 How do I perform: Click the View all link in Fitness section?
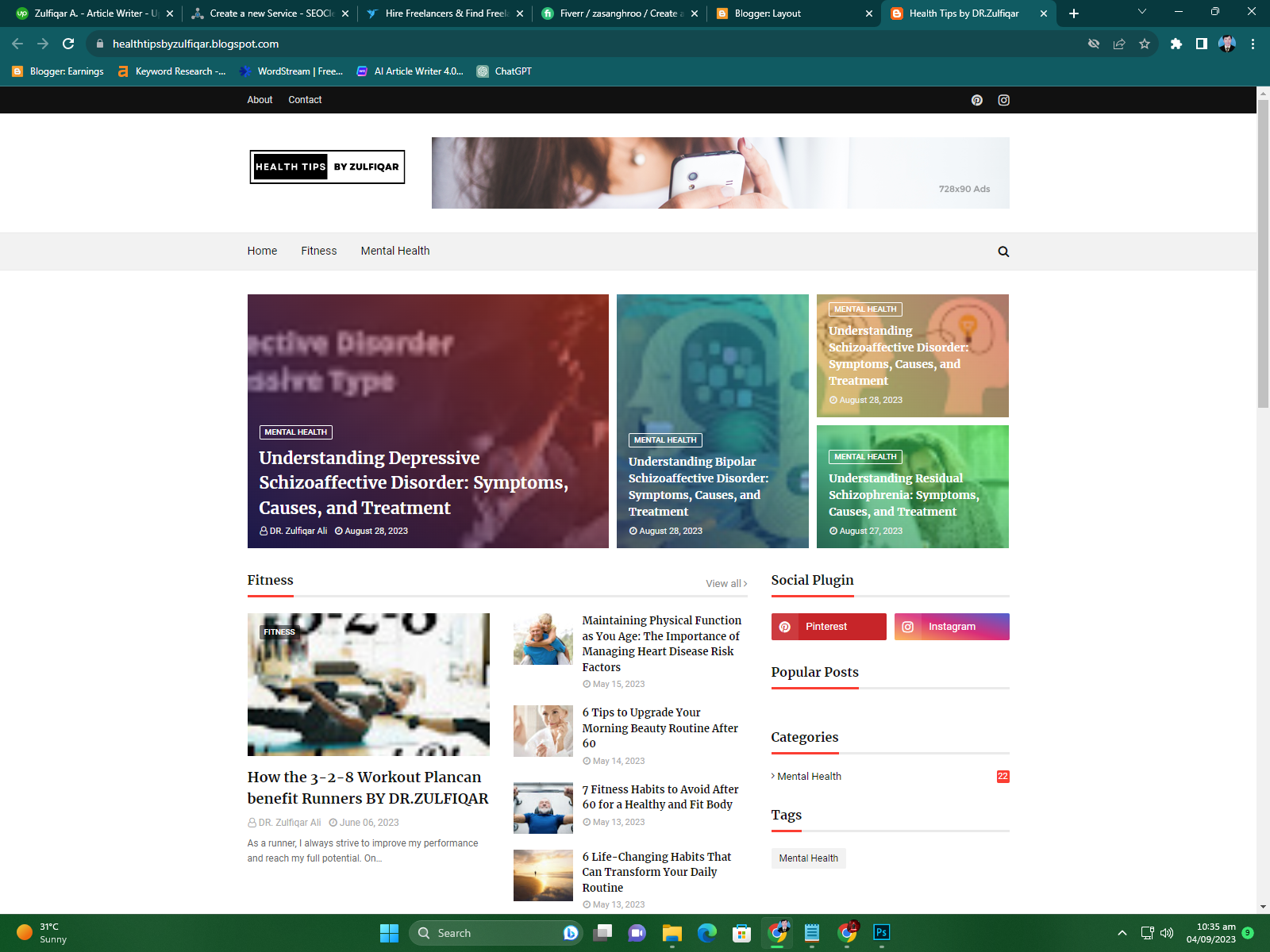click(723, 583)
